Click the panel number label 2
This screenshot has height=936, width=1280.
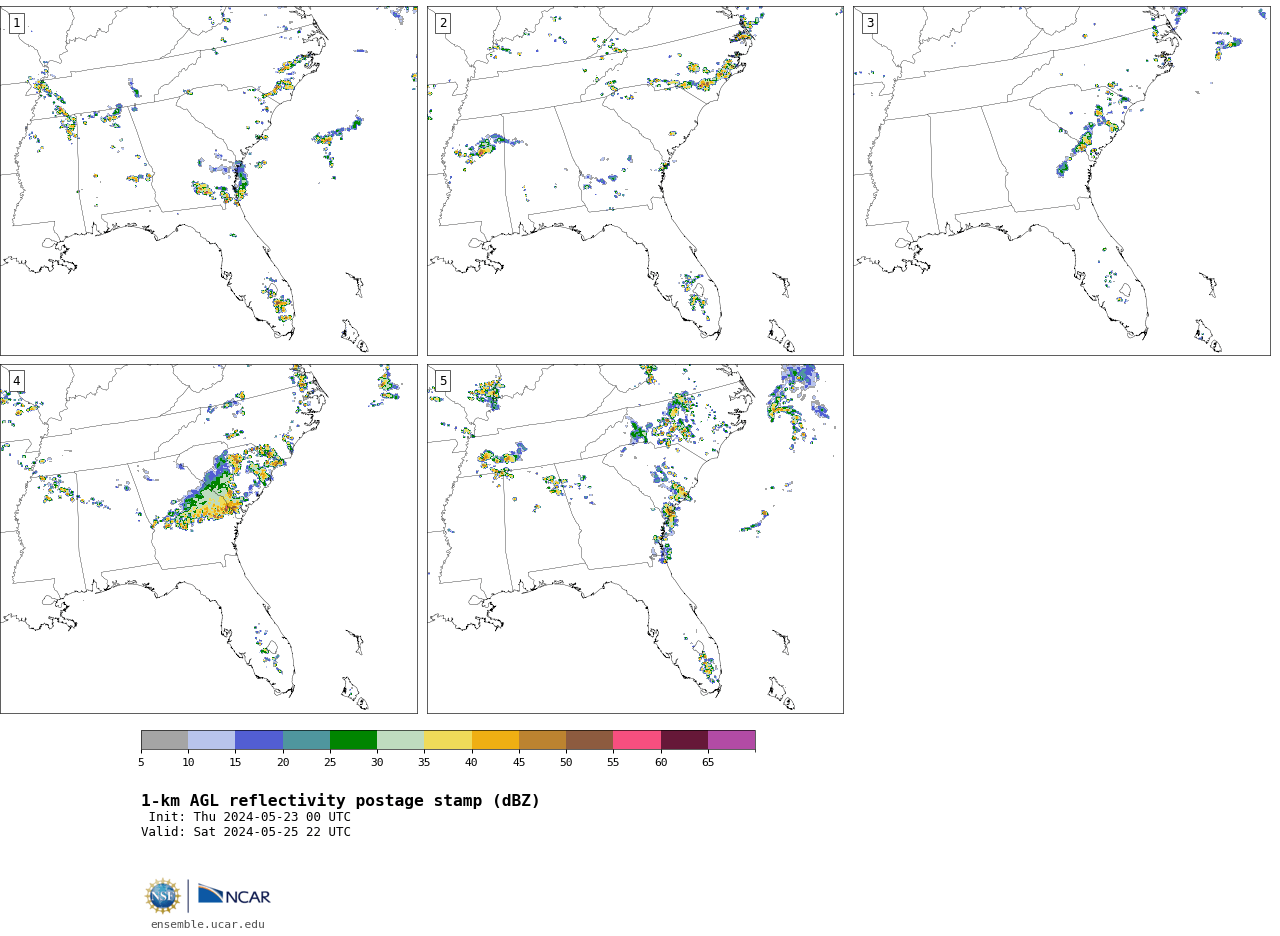pyautogui.click(x=443, y=23)
